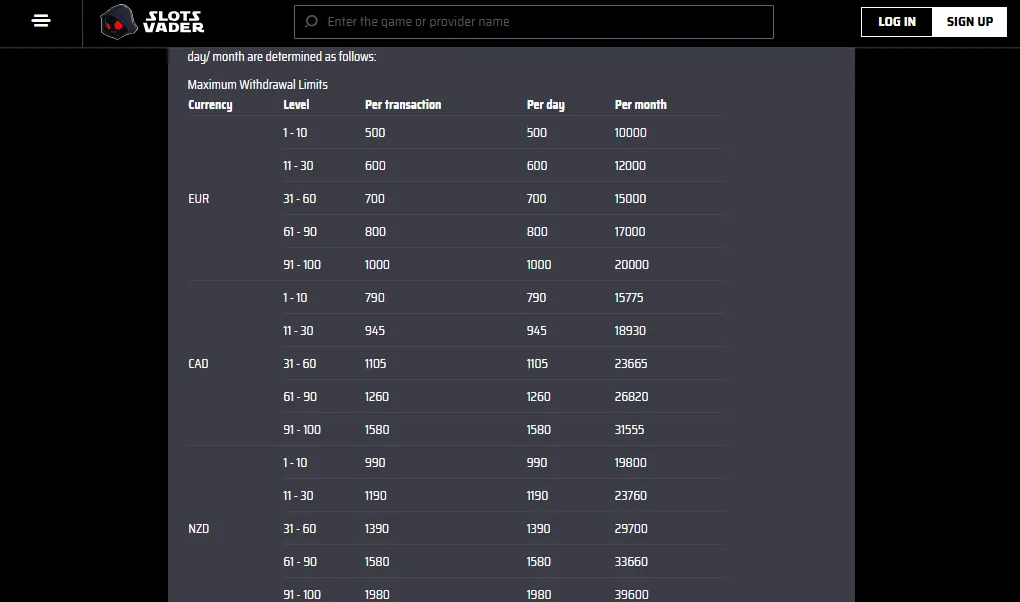Click the per day value 1390

pyautogui.click(x=538, y=528)
